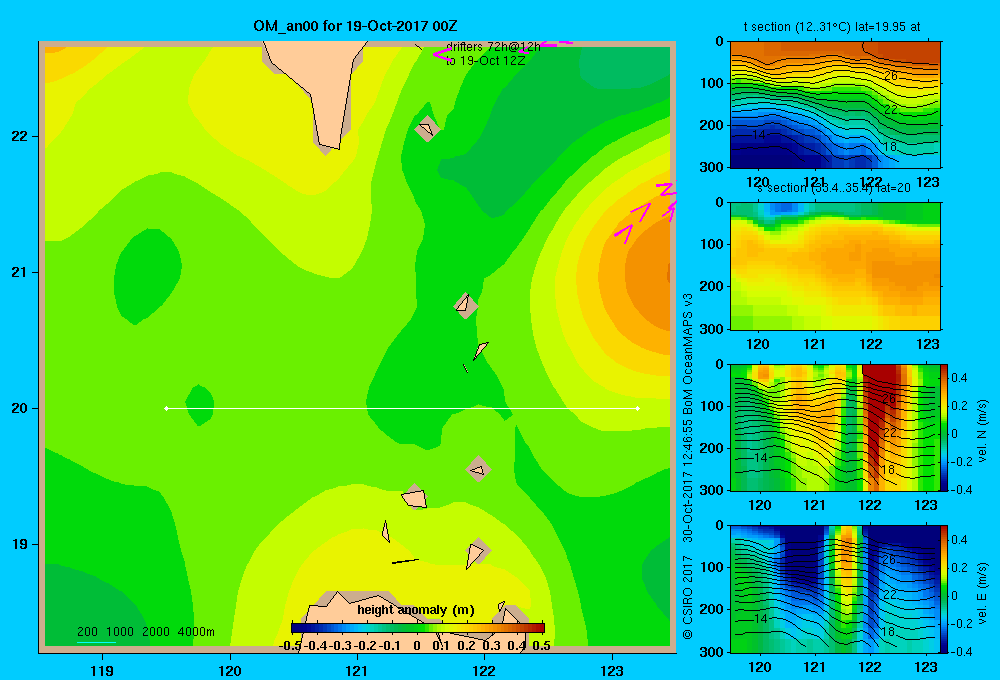Viewport: 1000px width, 680px height.
Task: Click the eastern endpoint of white section line
Action: 638,408
